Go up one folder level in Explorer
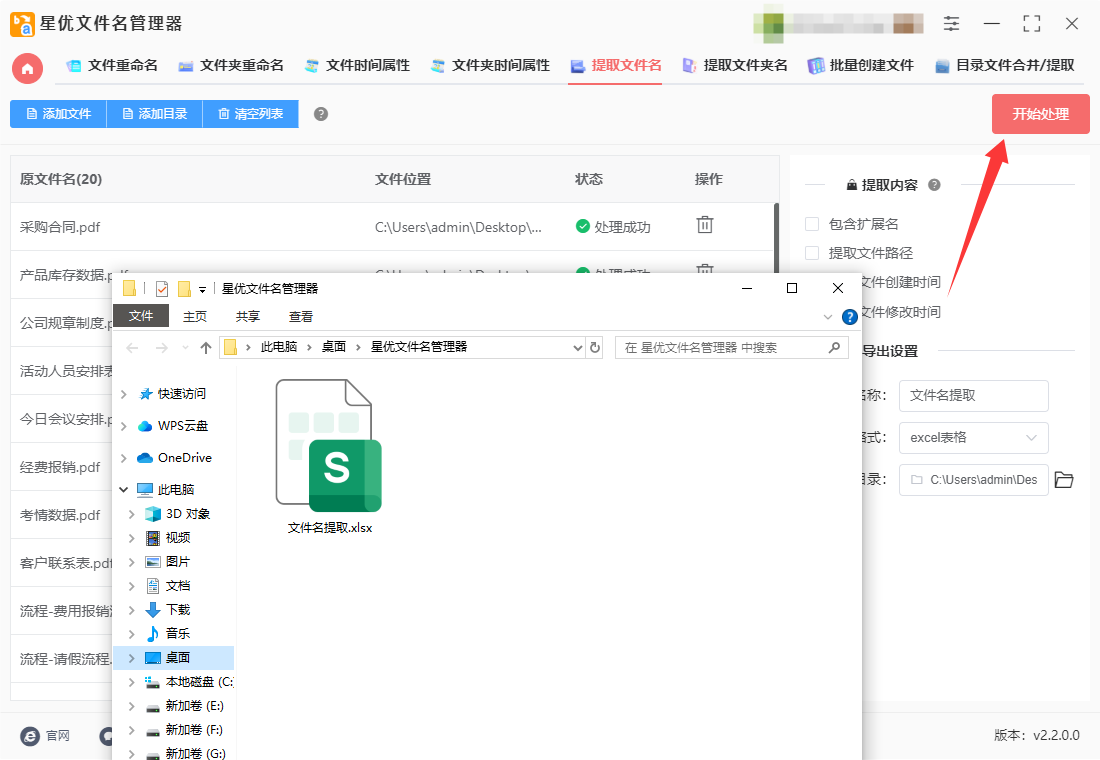Viewport: 1100px width, 760px height. pos(206,347)
